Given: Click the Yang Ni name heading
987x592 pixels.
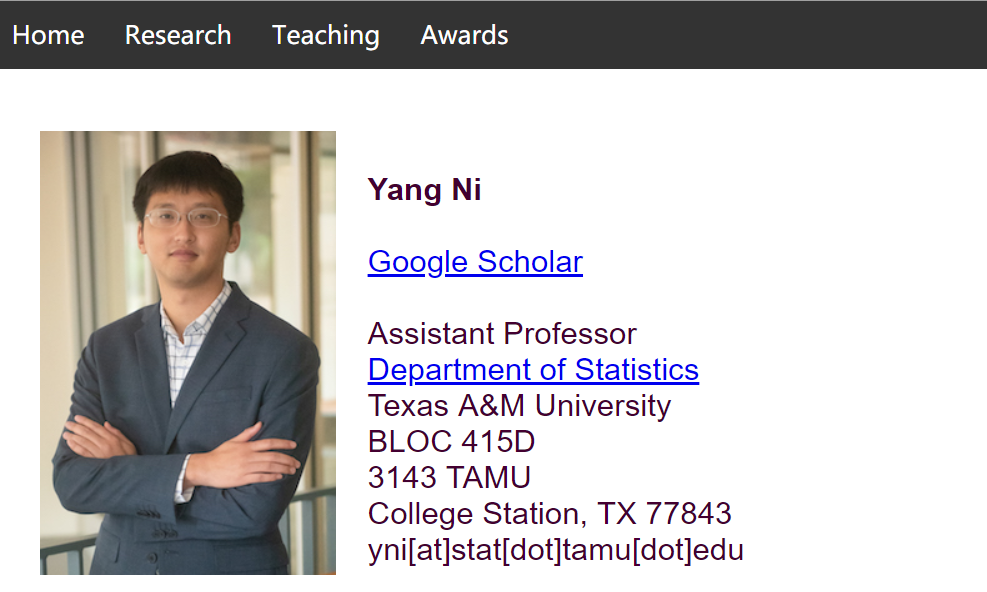Looking at the screenshot, I should [x=425, y=190].
